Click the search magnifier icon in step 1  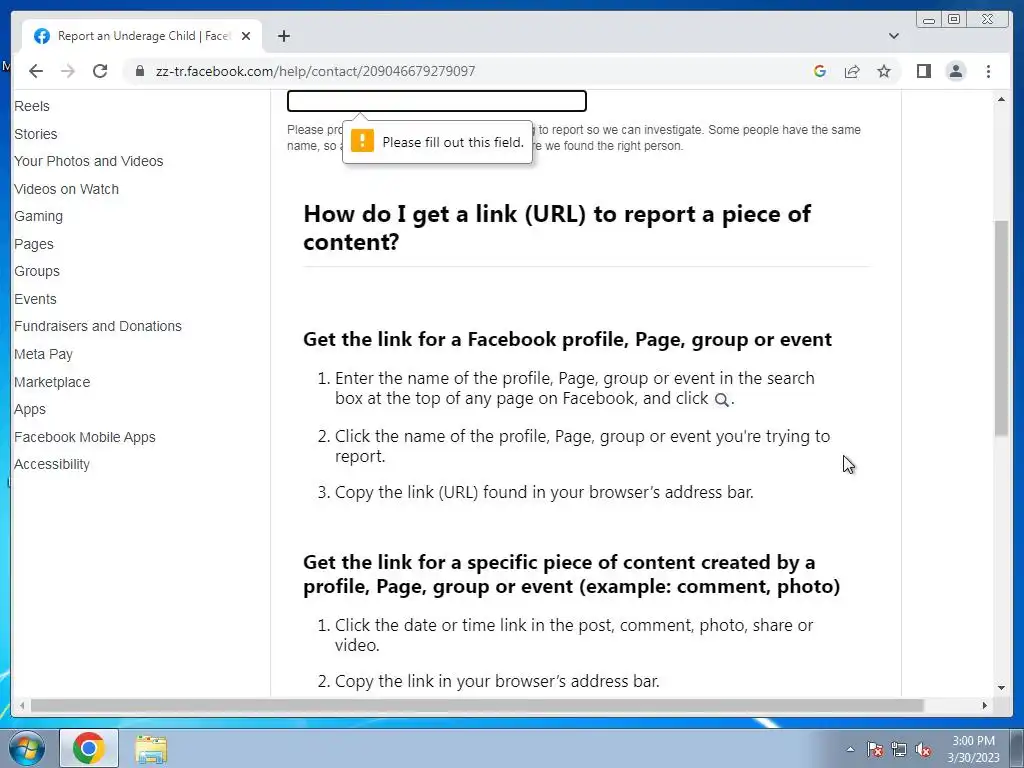(x=721, y=400)
